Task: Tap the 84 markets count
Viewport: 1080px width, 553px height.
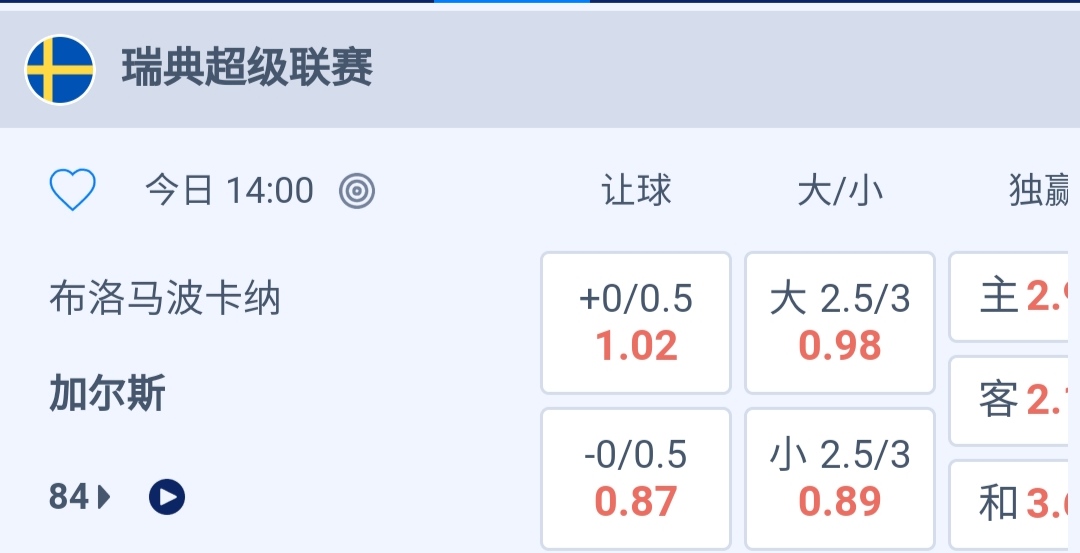Action: point(69,496)
